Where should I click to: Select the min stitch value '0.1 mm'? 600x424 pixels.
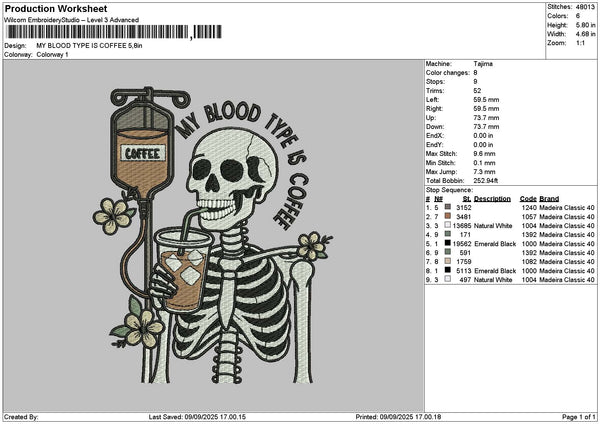point(484,163)
